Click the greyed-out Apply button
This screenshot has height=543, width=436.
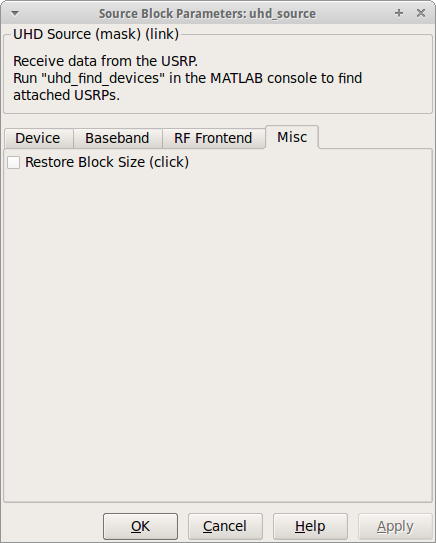point(395,526)
